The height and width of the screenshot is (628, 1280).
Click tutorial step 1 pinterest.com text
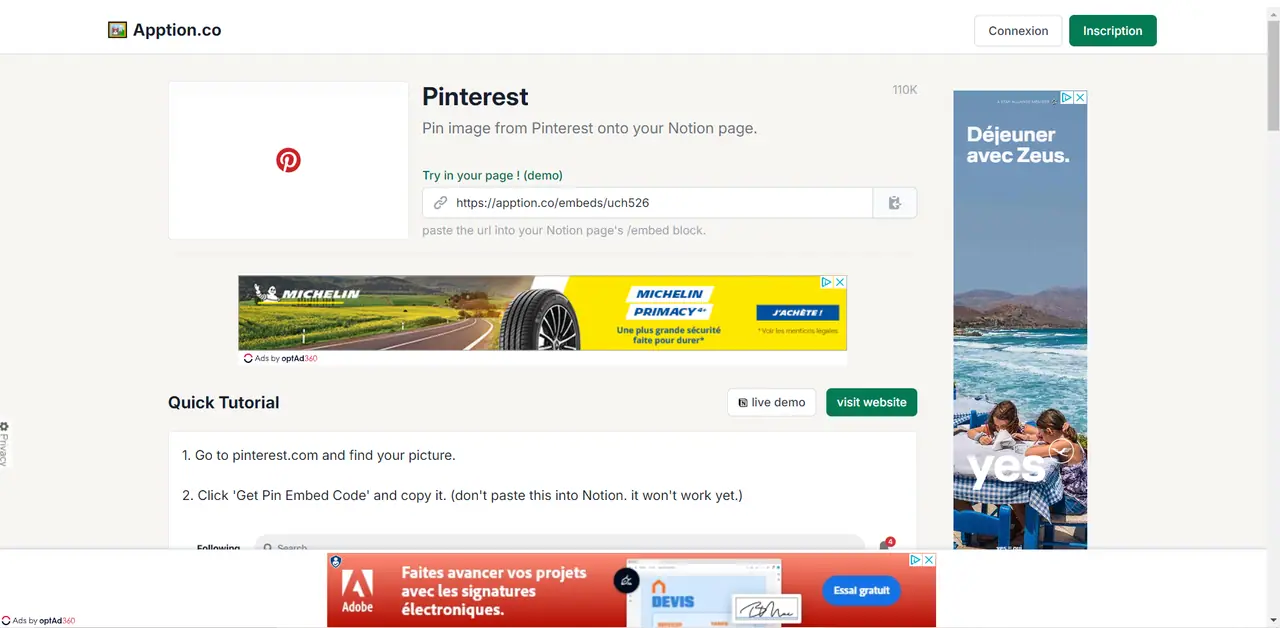pos(318,455)
